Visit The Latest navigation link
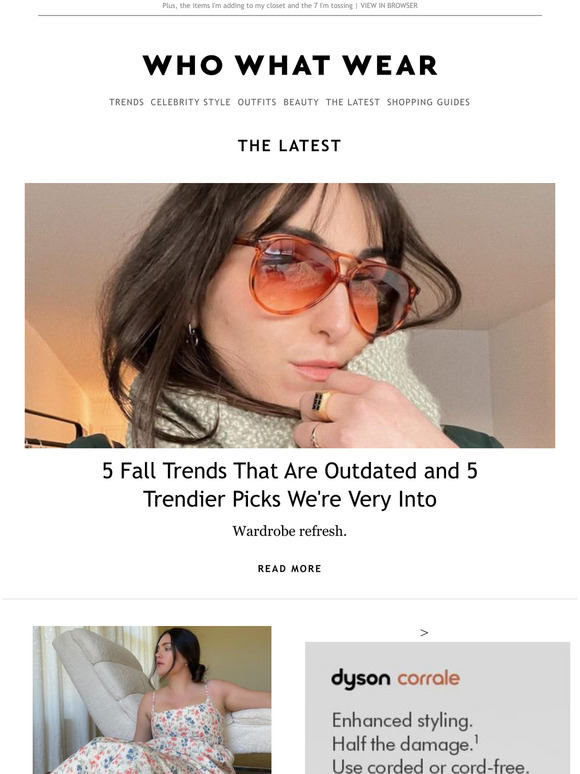 pos(353,102)
